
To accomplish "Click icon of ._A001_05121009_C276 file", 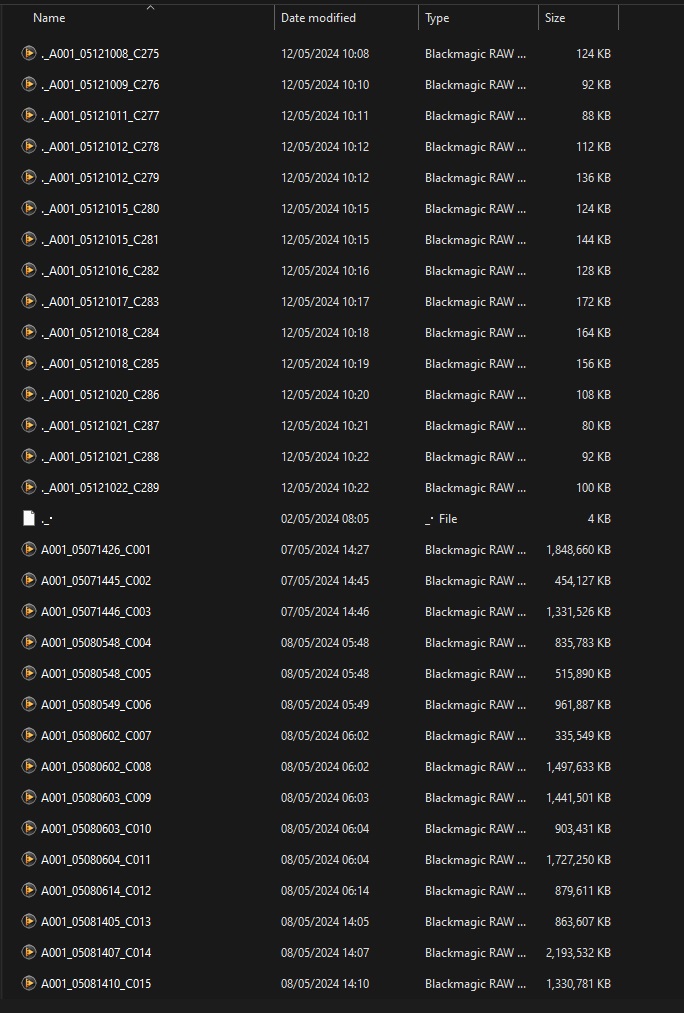I will pos(28,84).
